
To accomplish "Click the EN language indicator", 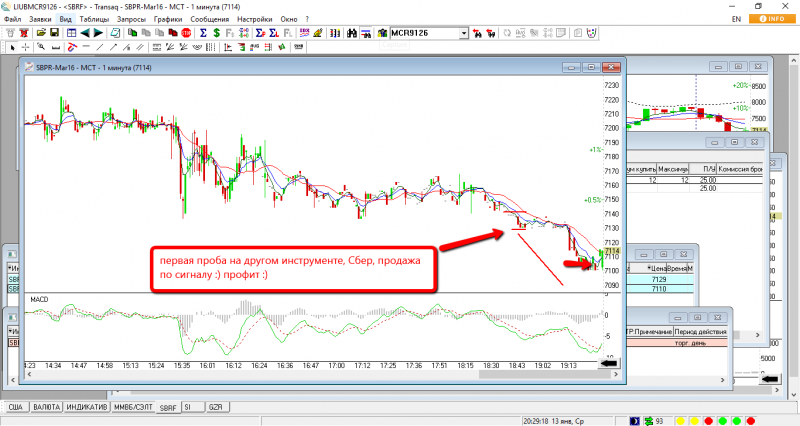I will [x=736, y=19].
